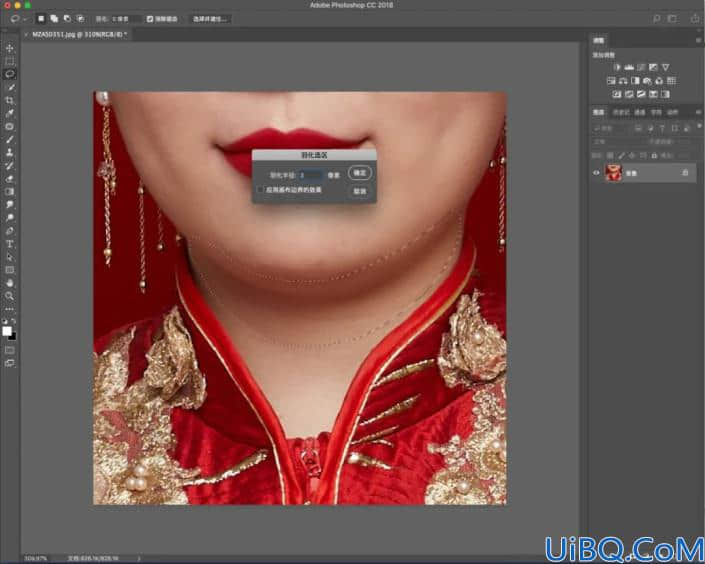Select the Crop tool

point(9,100)
